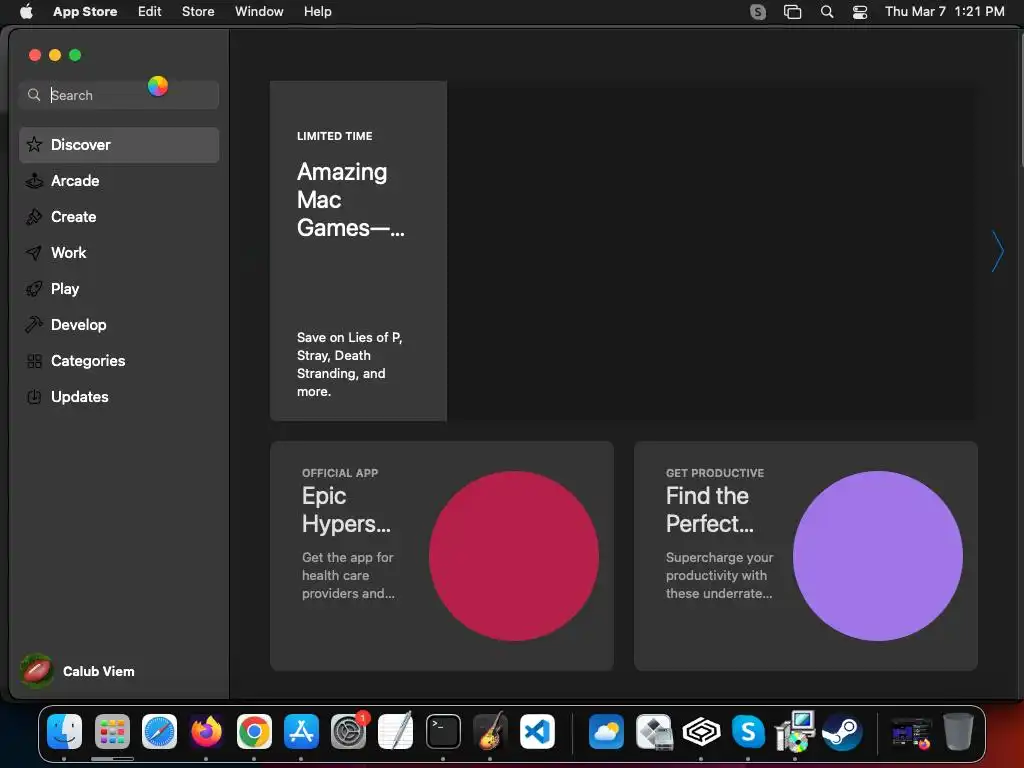This screenshot has height=768, width=1024.
Task: Browse Categories in the sidebar
Action: pos(119,360)
